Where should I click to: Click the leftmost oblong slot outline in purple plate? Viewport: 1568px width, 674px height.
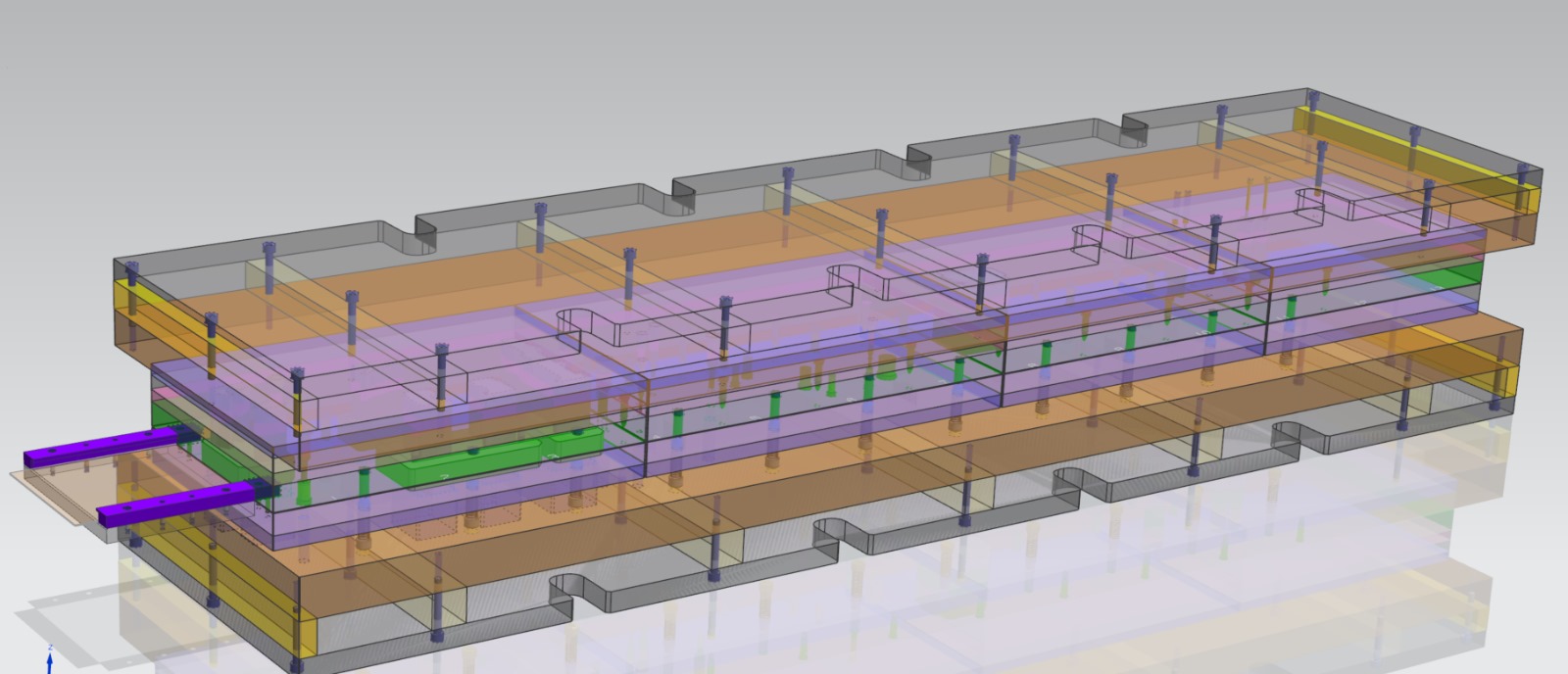click(578, 328)
